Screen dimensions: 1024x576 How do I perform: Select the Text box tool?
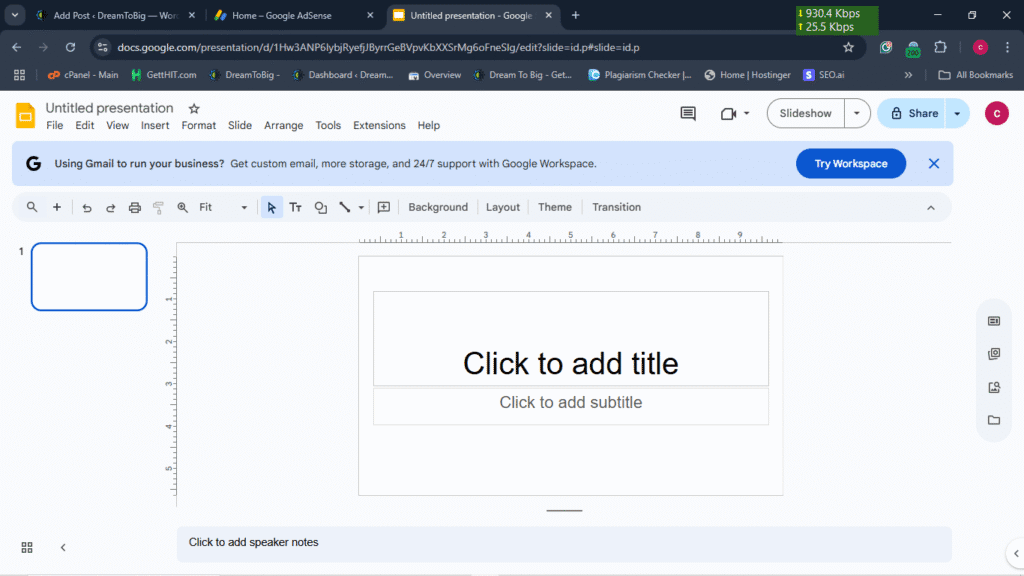click(296, 207)
